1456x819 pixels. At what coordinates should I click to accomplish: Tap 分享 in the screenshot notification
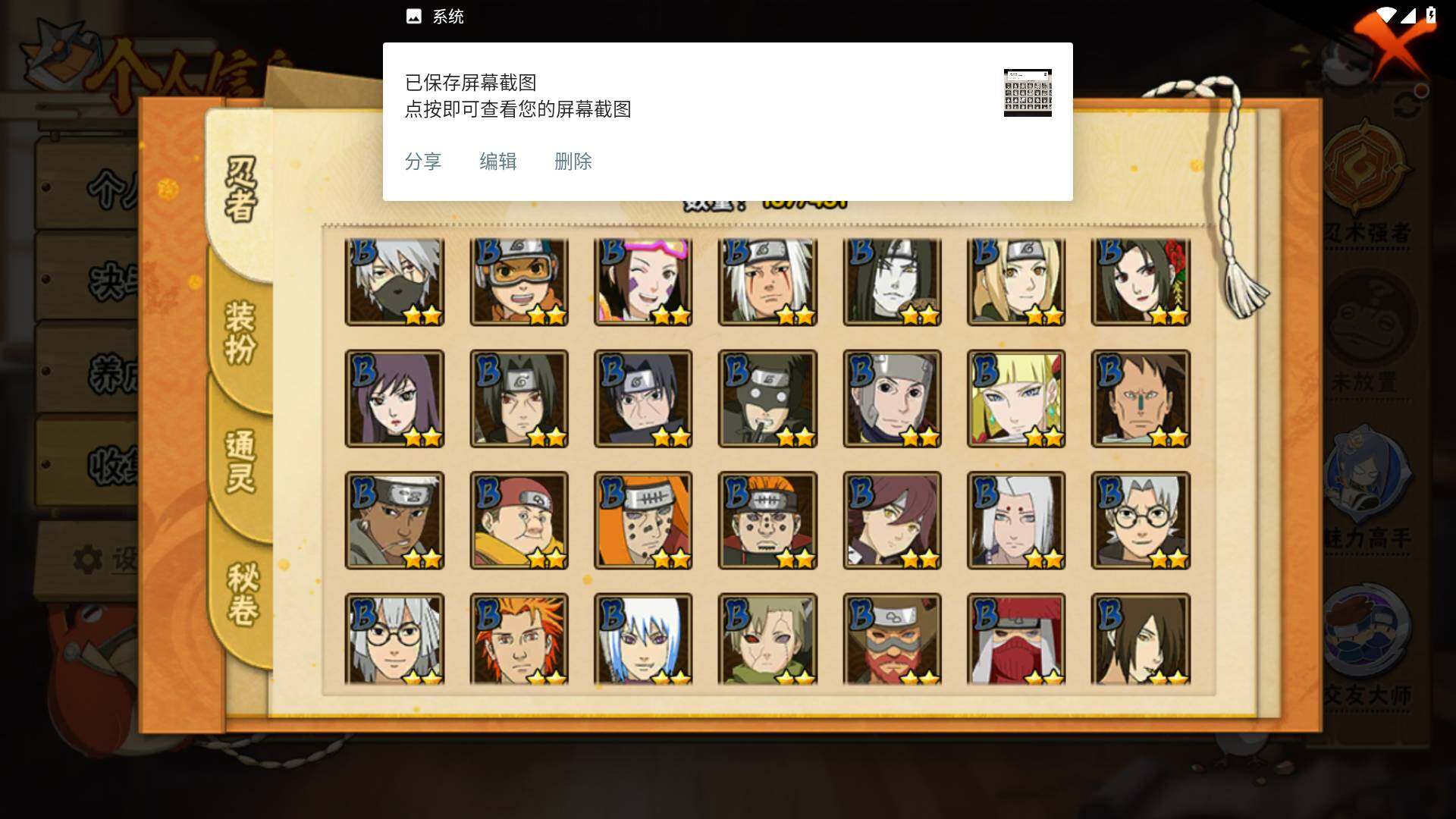(x=423, y=162)
